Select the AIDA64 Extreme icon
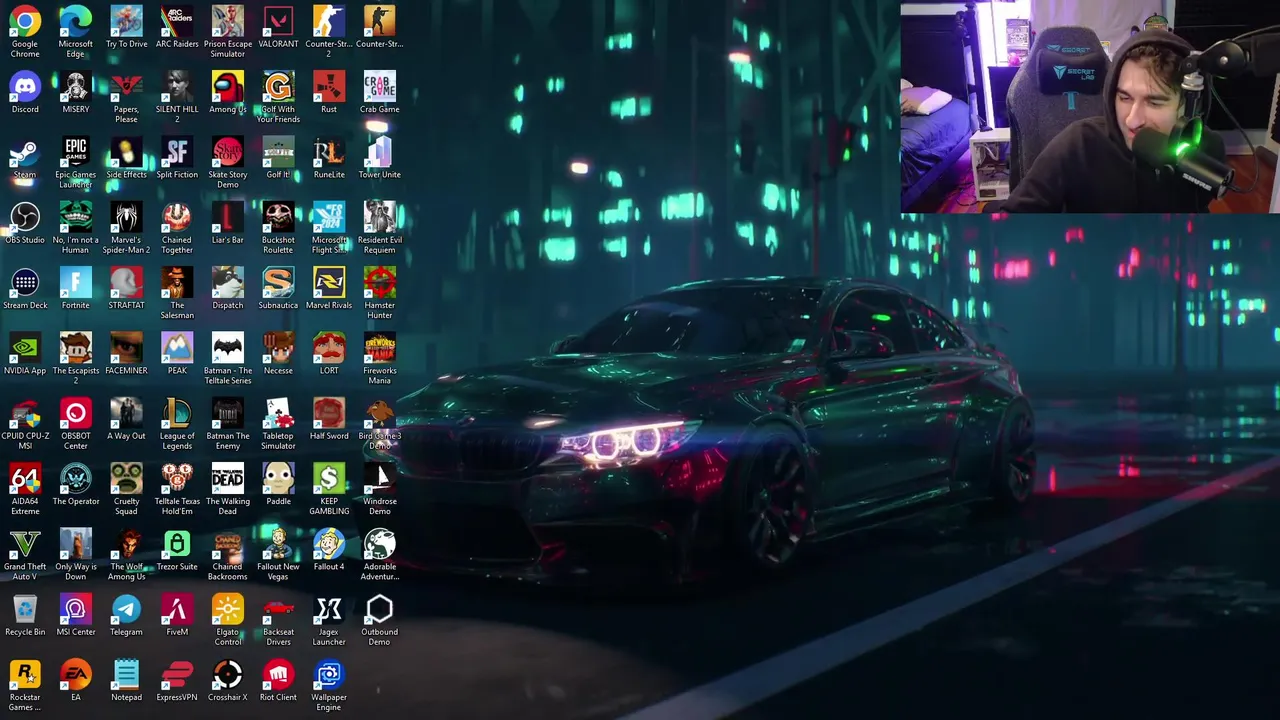1280x720 pixels. coord(25,479)
